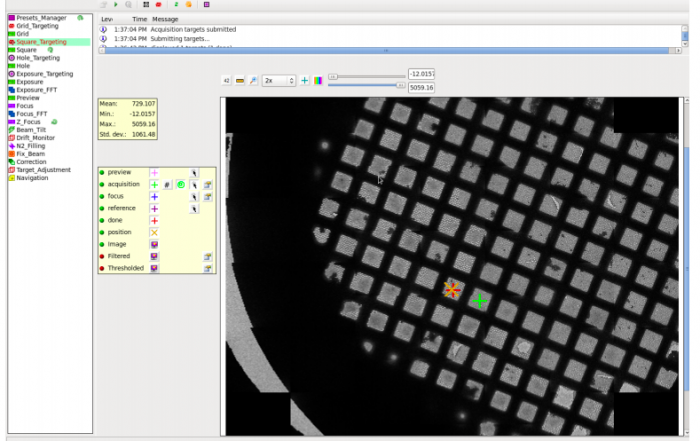Activate cursor selection for preview targets
Image resolution: width=700 pixels, height=441 pixels.
(194, 173)
